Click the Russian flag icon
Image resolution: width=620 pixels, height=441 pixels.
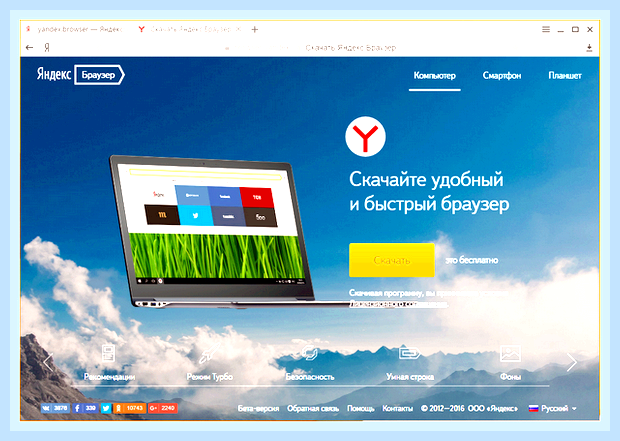(x=533, y=409)
